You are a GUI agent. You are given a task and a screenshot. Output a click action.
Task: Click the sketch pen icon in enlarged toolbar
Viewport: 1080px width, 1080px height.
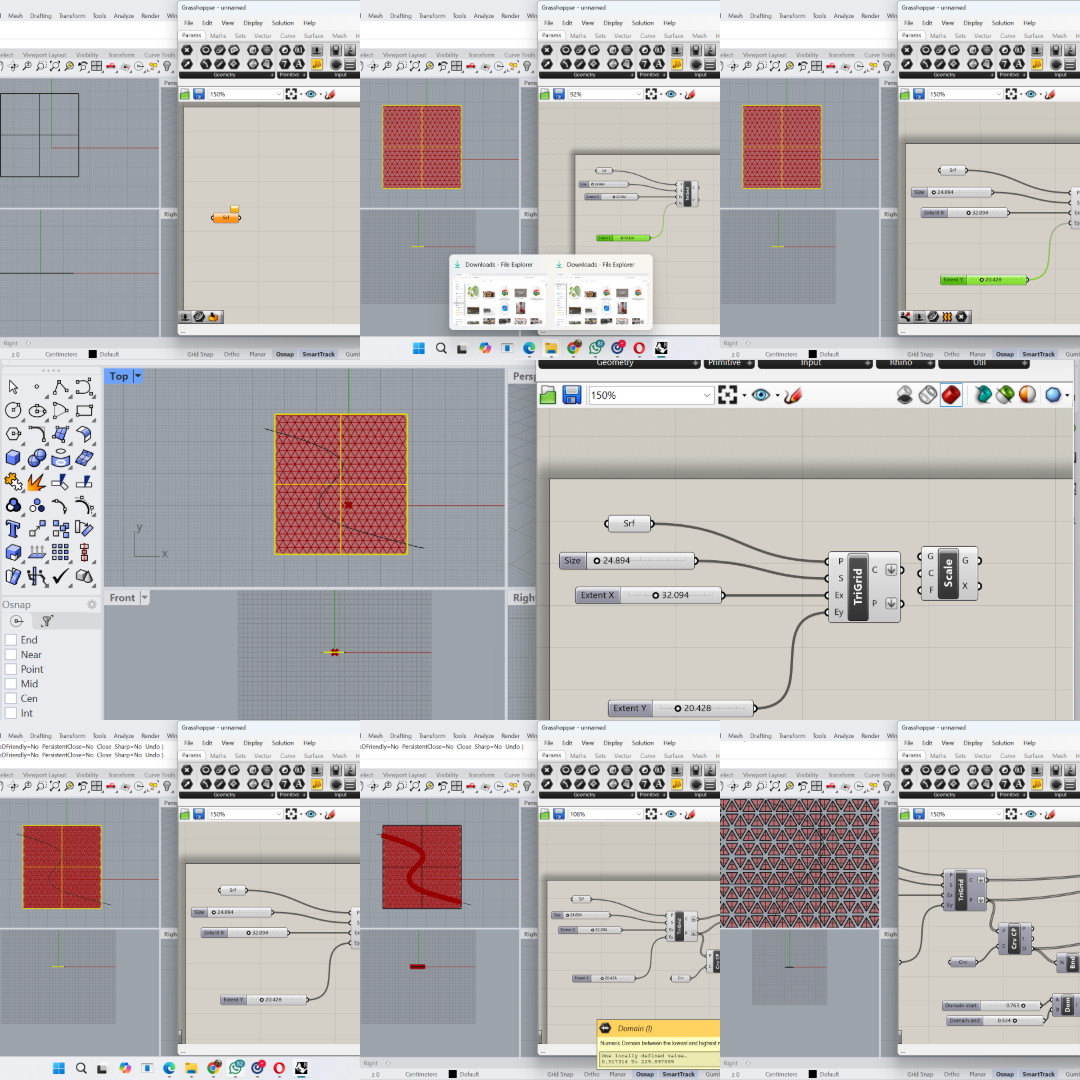tap(793, 395)
